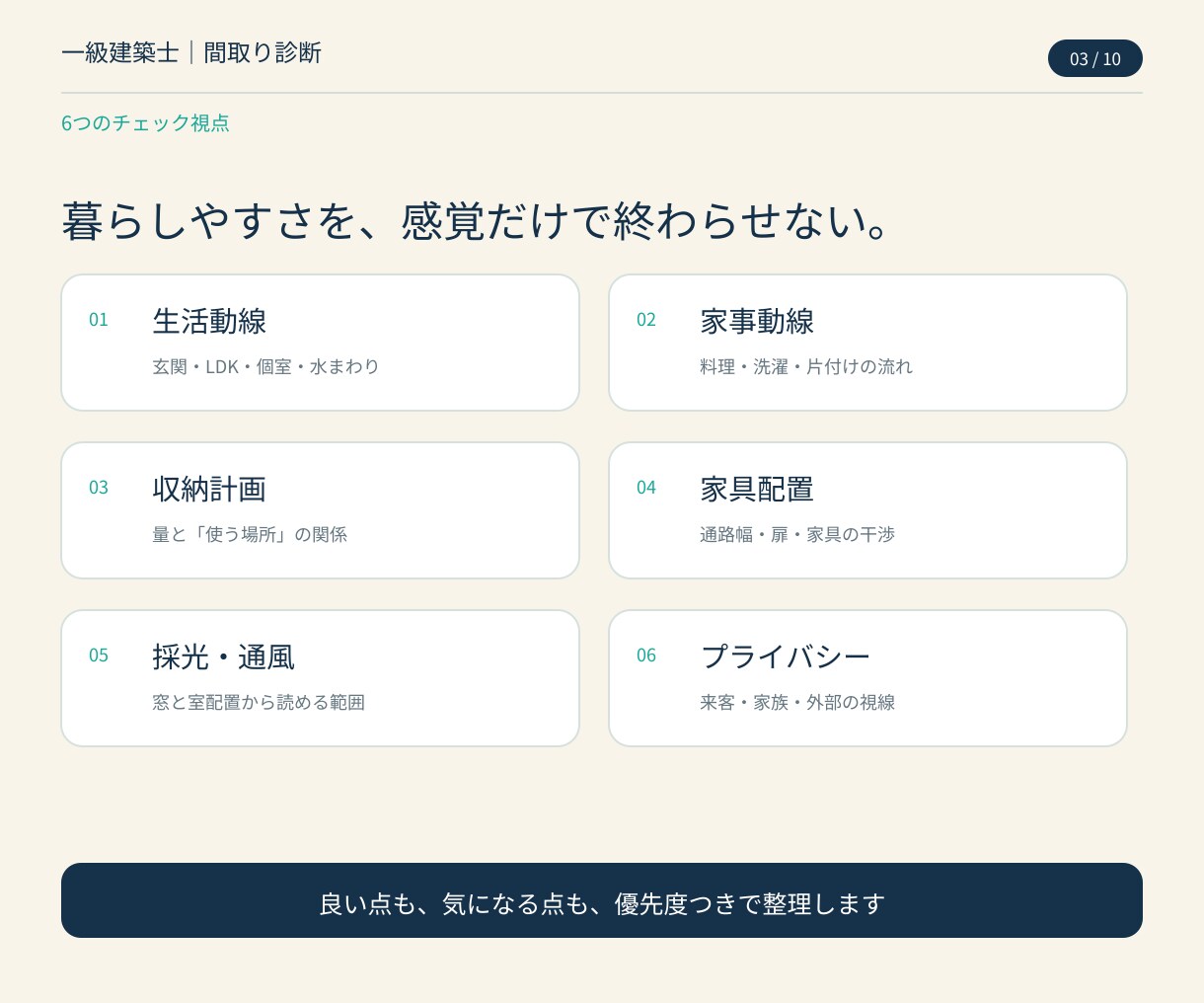Click the number 05 on the 採光・通風 card
Image resolution: width=1204 pixels, height=1003 pixels.
point(99,655)
